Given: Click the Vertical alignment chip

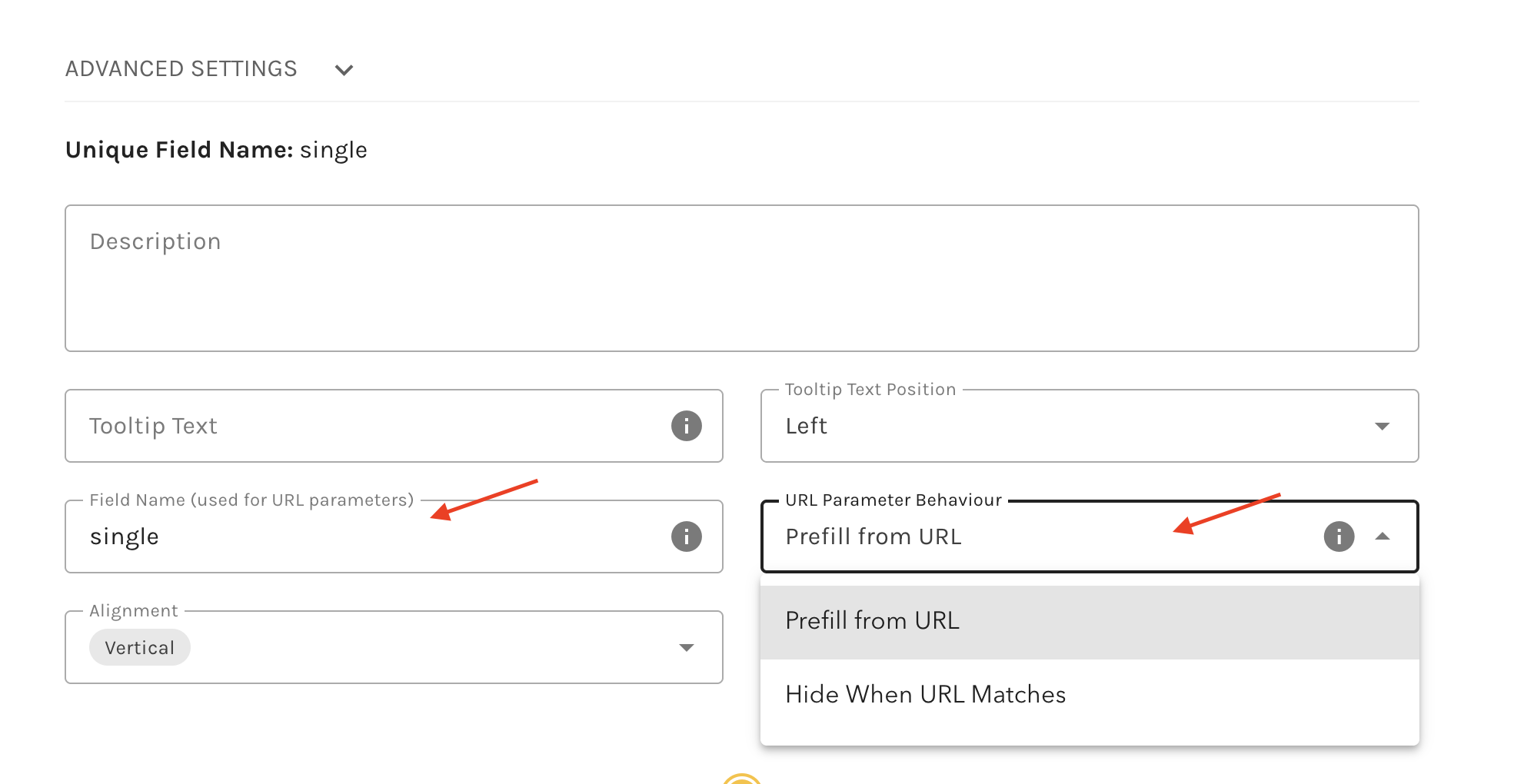Looking at the screenshot, I should (139, 647).
